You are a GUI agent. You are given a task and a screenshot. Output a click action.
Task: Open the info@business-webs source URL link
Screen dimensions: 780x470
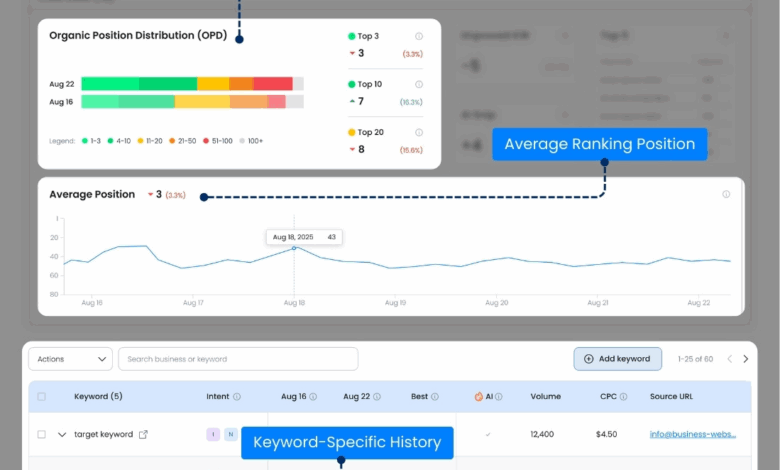click(692, 435)
